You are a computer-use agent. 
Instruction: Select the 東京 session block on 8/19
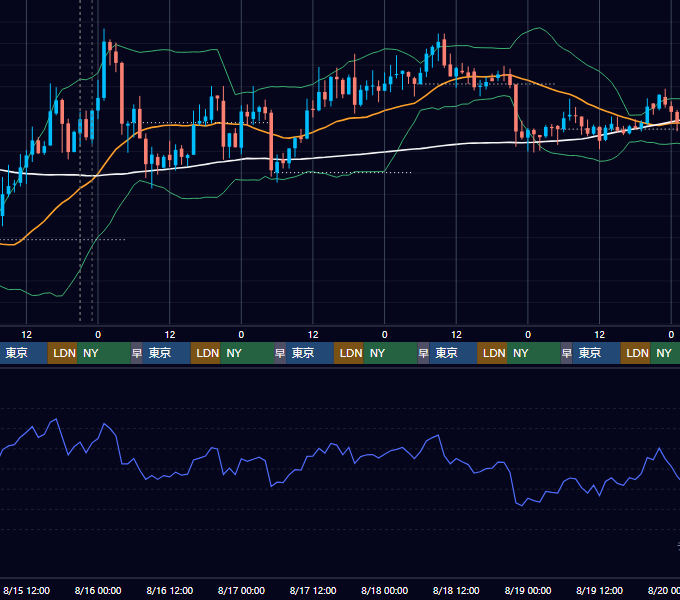pos(597,353)
